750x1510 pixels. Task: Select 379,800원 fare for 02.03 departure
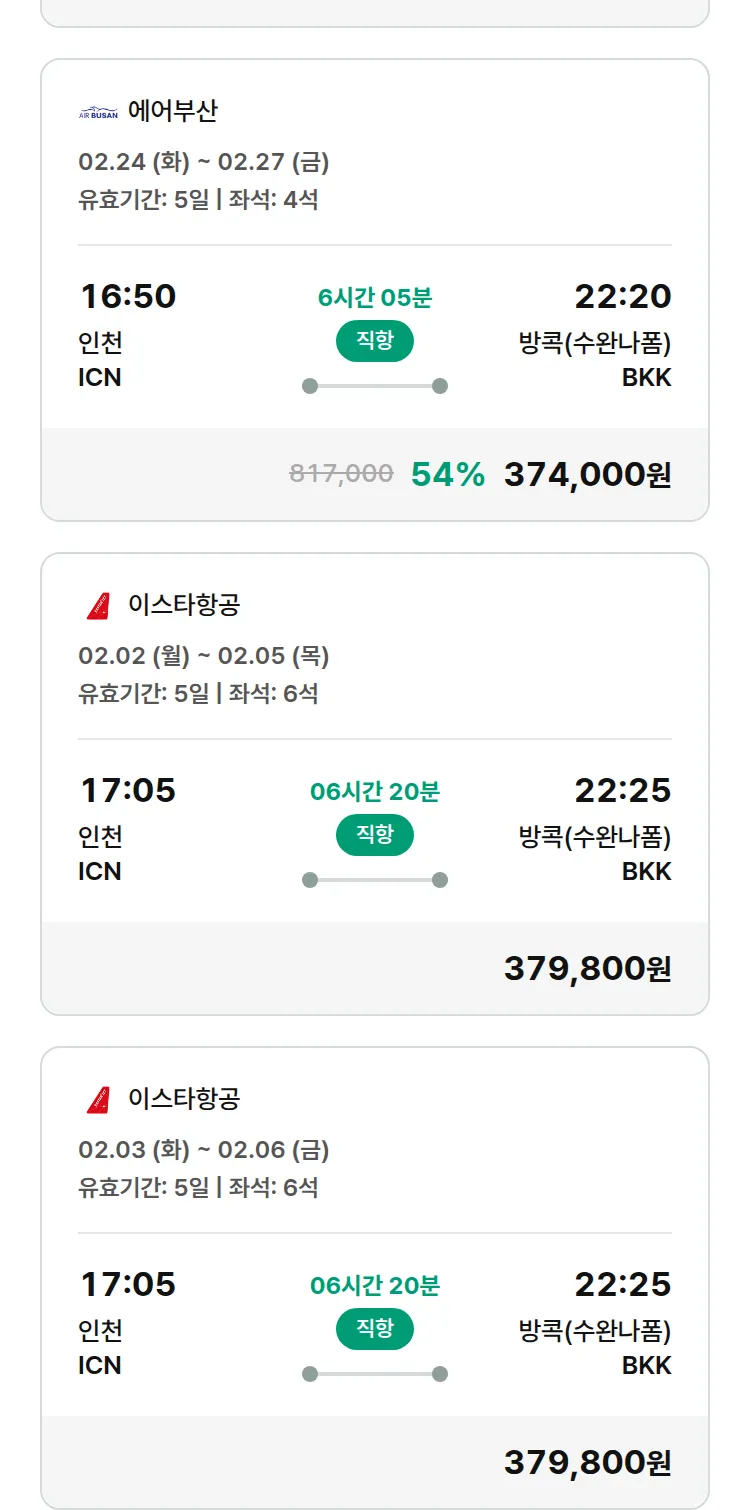pyautogui.click(x=587, y=1463)
